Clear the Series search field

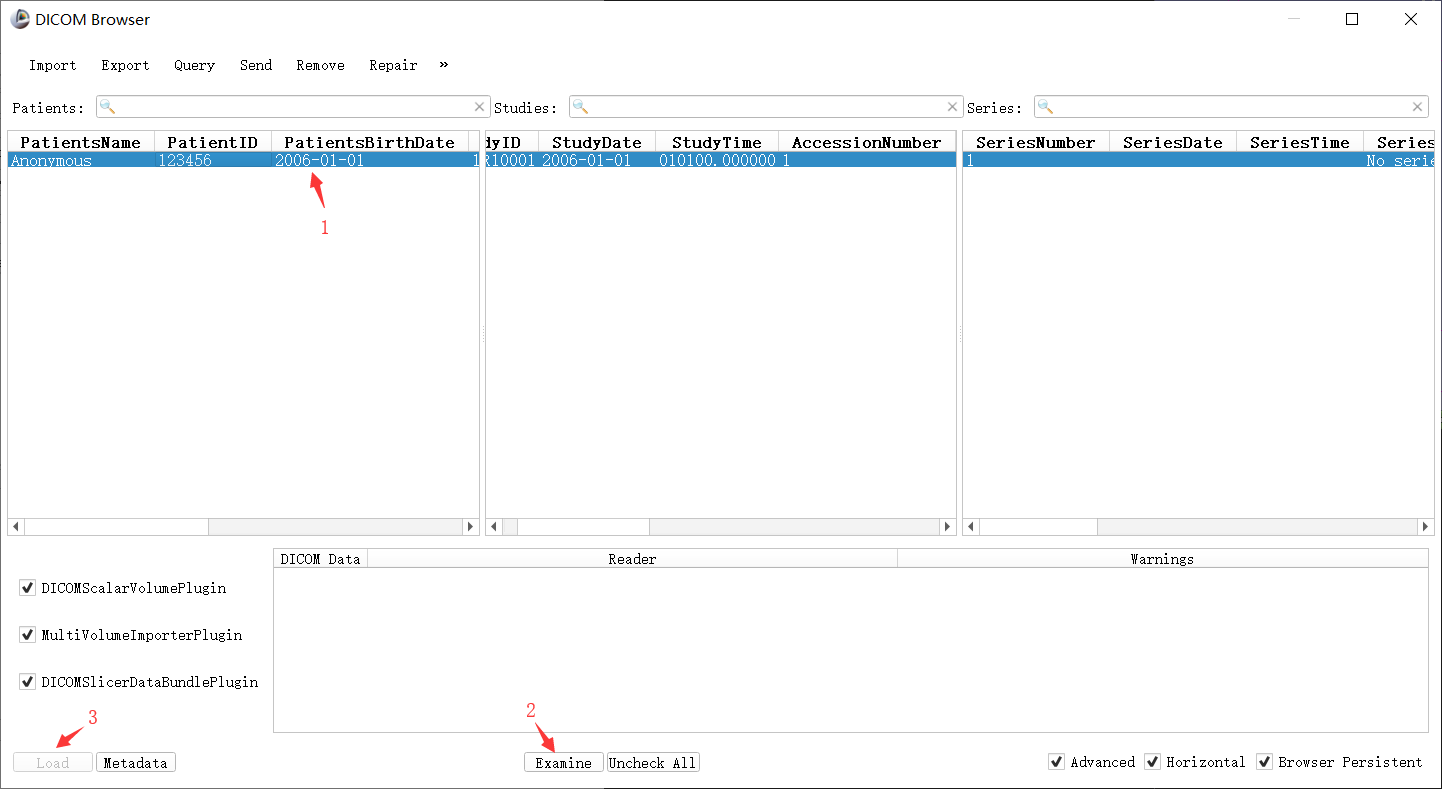point(1417,107)
